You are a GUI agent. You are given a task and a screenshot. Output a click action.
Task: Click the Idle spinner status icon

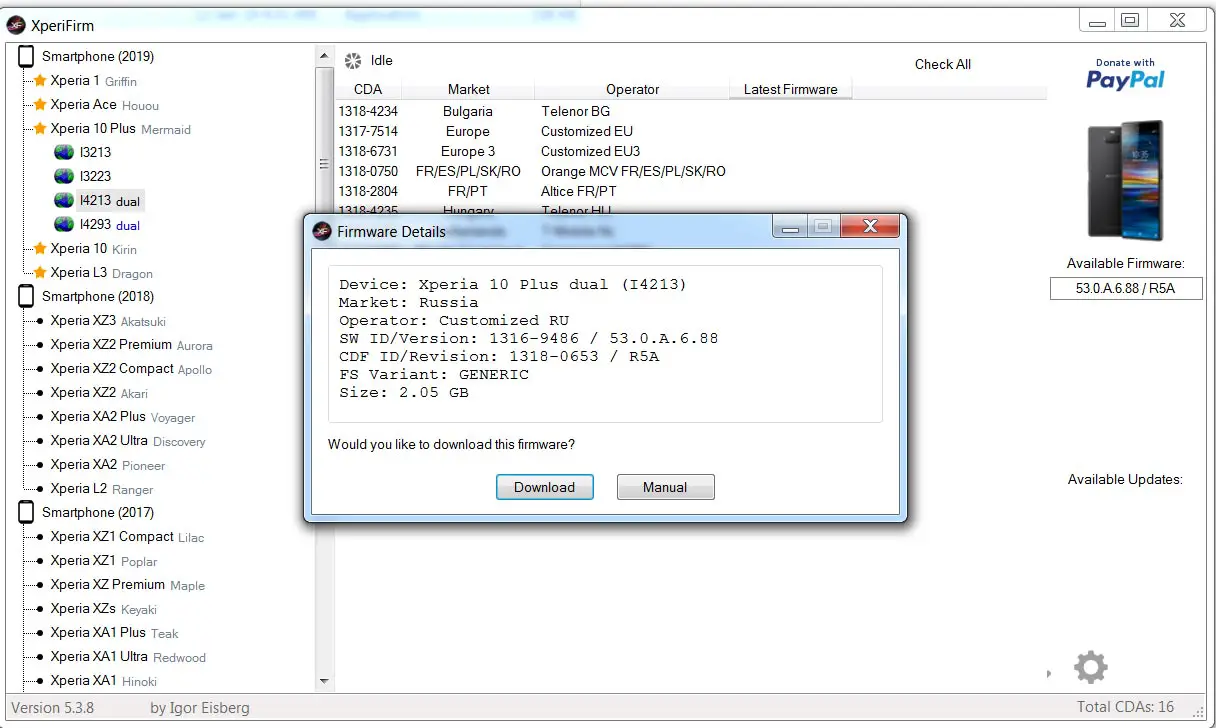pyautogui.click(x=353, y=61)
